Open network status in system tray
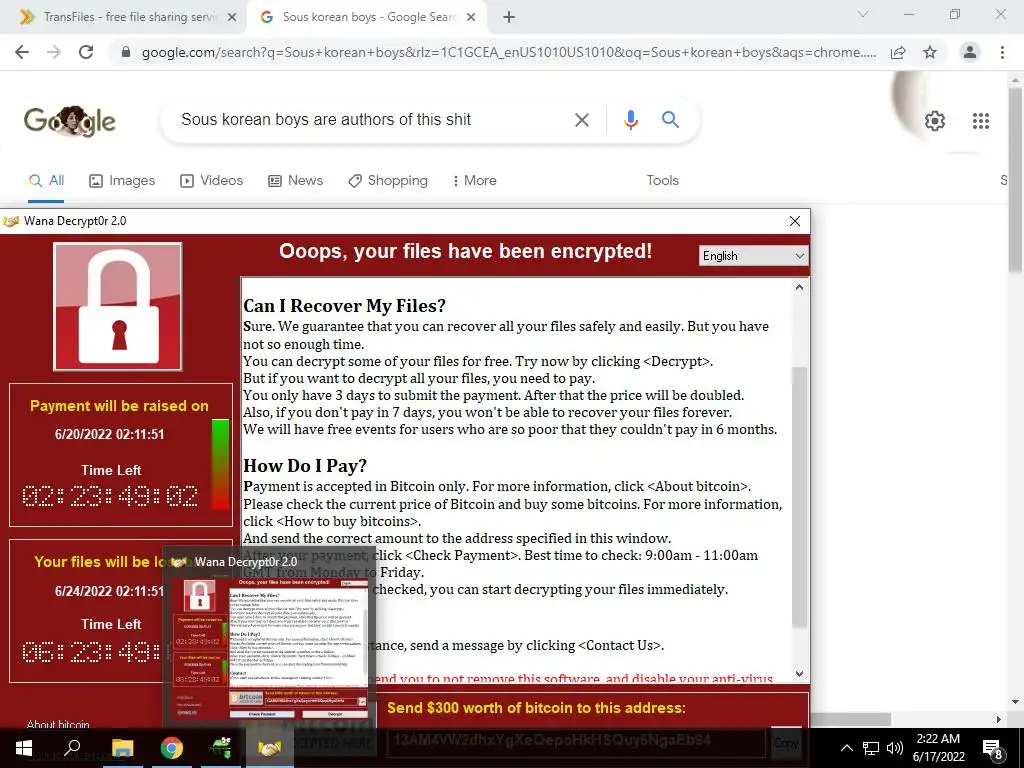This screenshot has height=768, width=1024. pyautogui.click(x=871, y=748)
